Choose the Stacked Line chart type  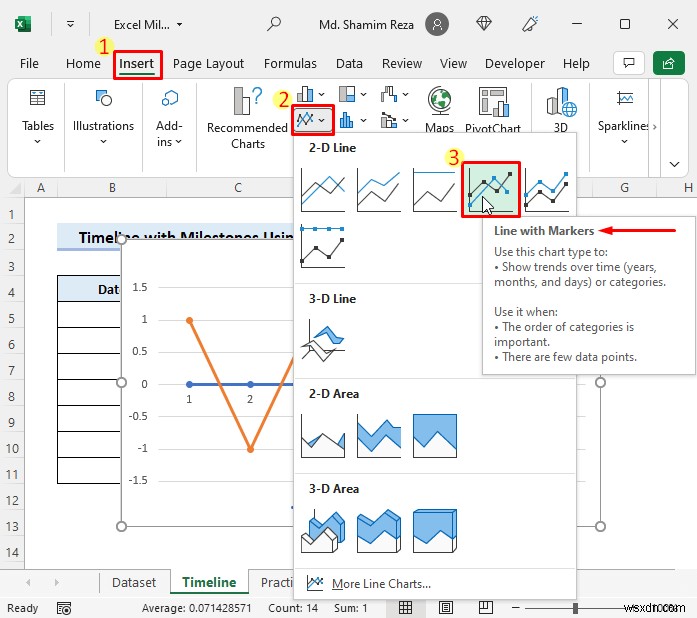[379, 190]
